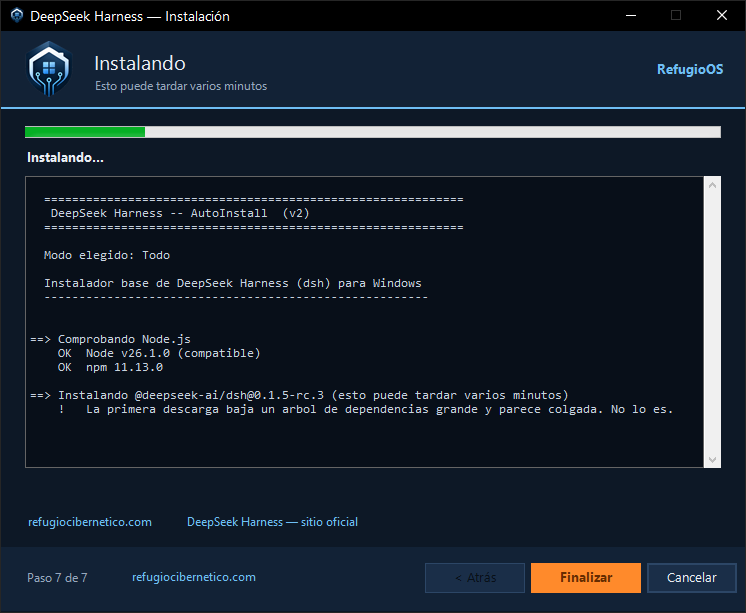Click 'La primera descarga baja' warning line

(366, 409)
